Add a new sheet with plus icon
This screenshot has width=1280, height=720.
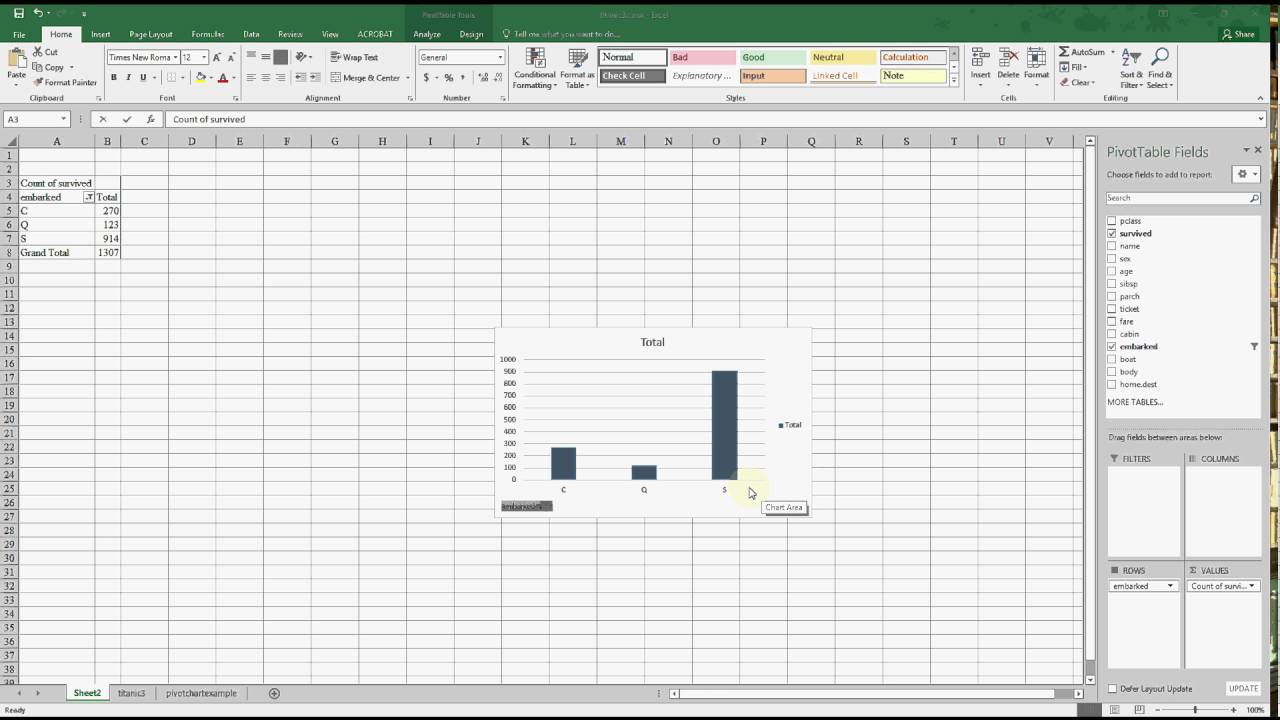tap(274, 693)
